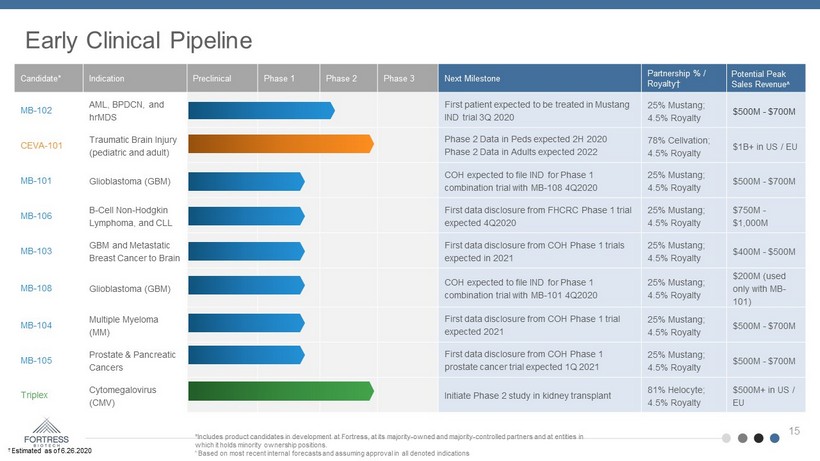Select the Phase 3 column header
The width and height of the screenshot is (820, 461).
(x=400, y=77)
